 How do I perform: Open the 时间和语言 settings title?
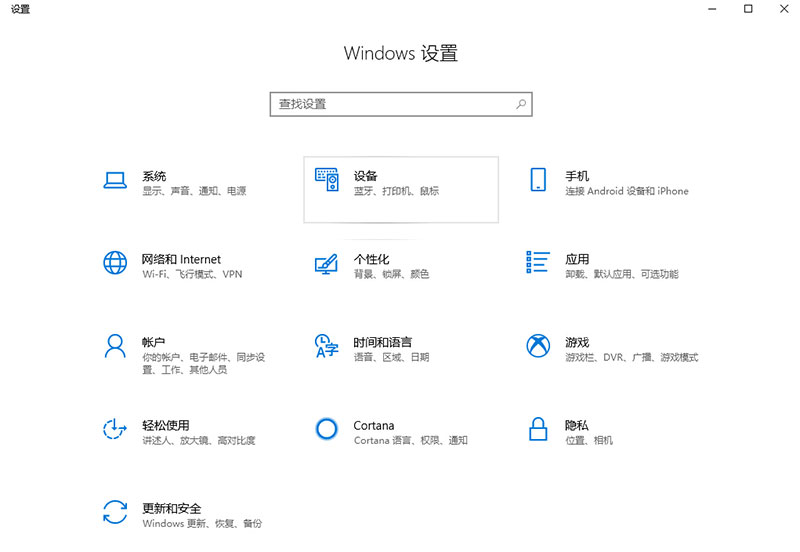383,342
